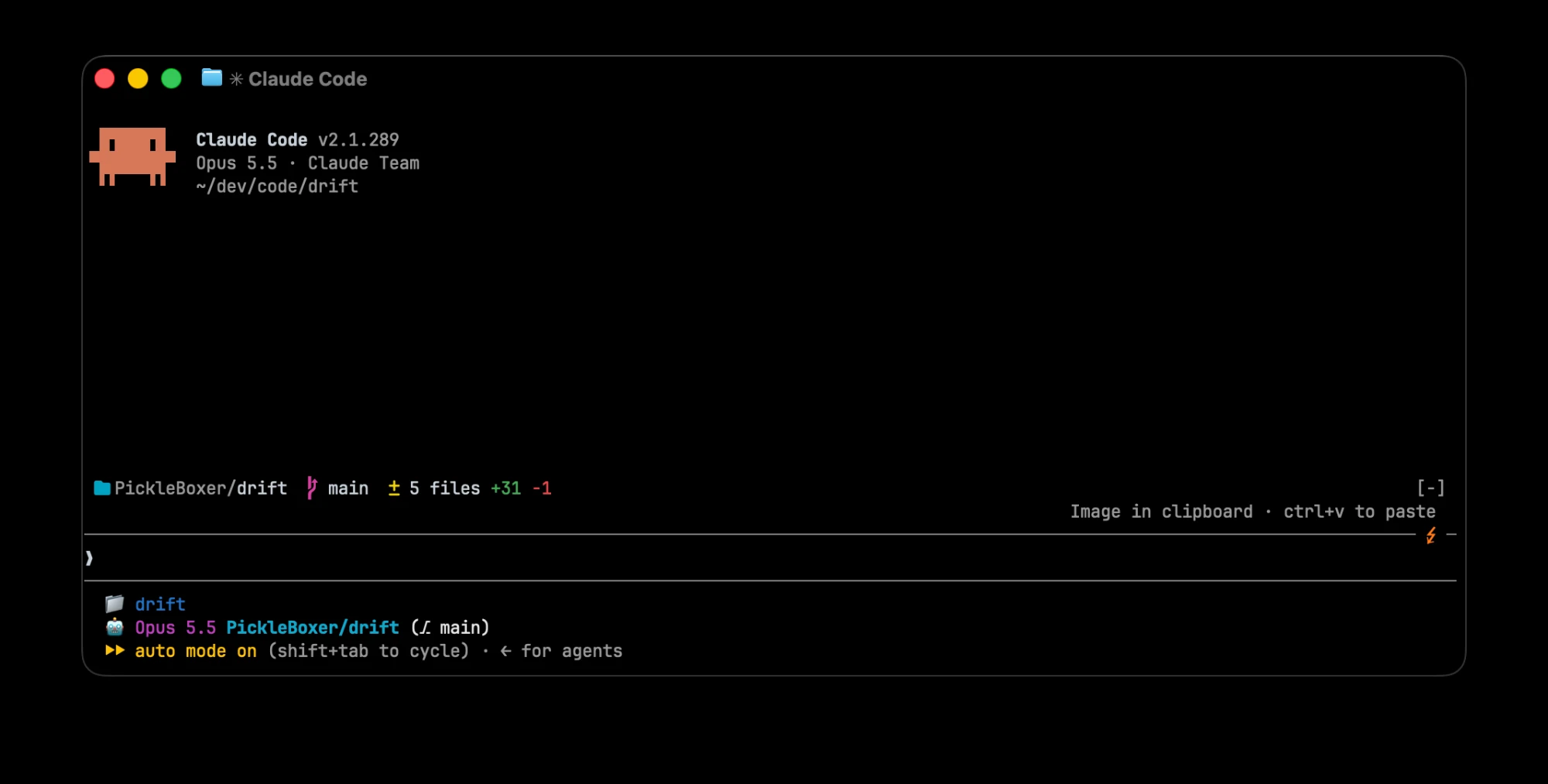Click the Claude Code pixel mascot logo
This screenshot has width=1548, height=784.
click(x=132, y=157)
